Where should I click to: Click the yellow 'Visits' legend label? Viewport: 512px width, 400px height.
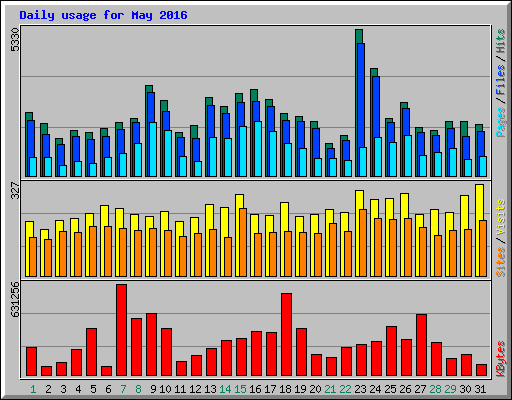coord(501,218)
